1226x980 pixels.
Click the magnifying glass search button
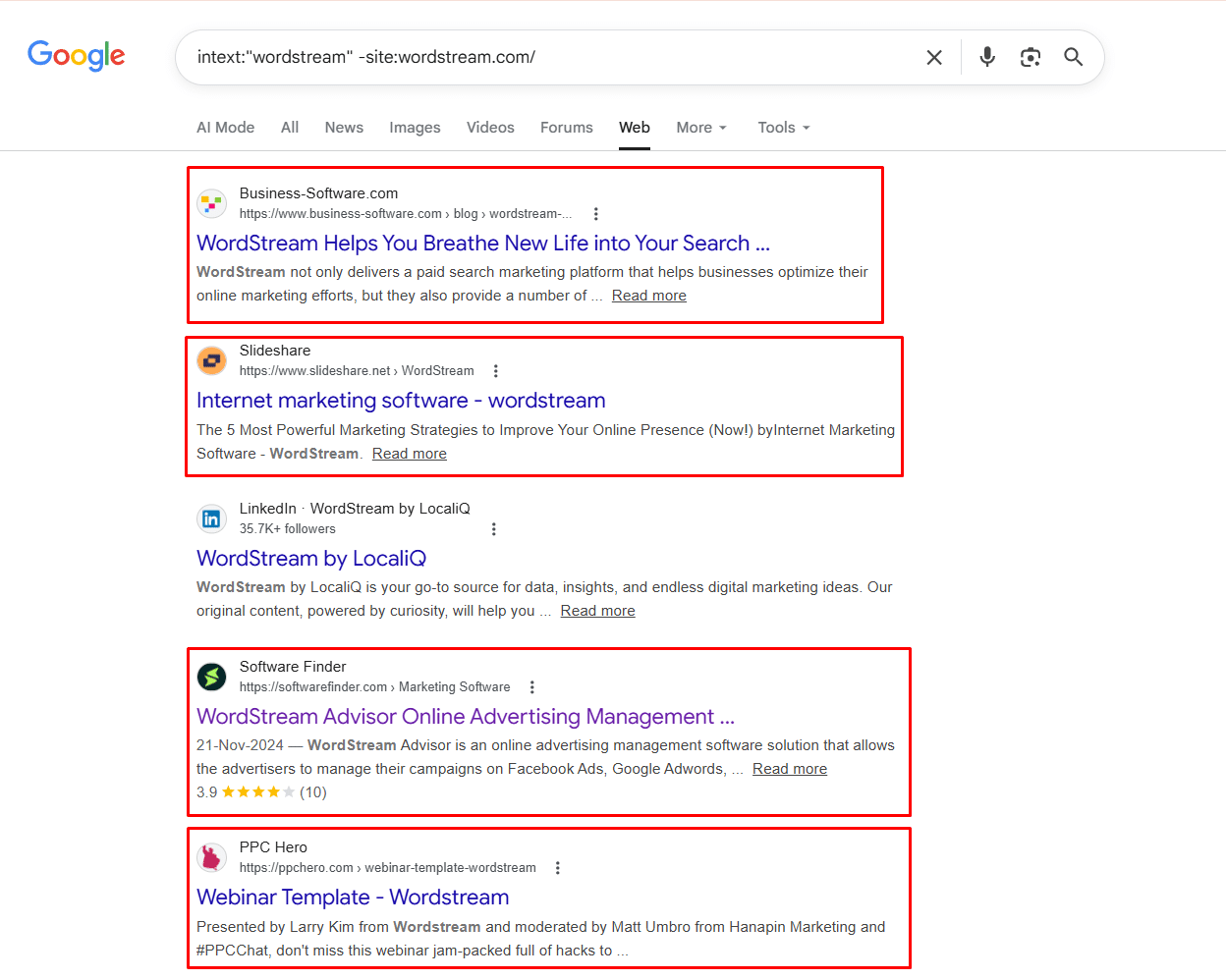point(1074,57)
